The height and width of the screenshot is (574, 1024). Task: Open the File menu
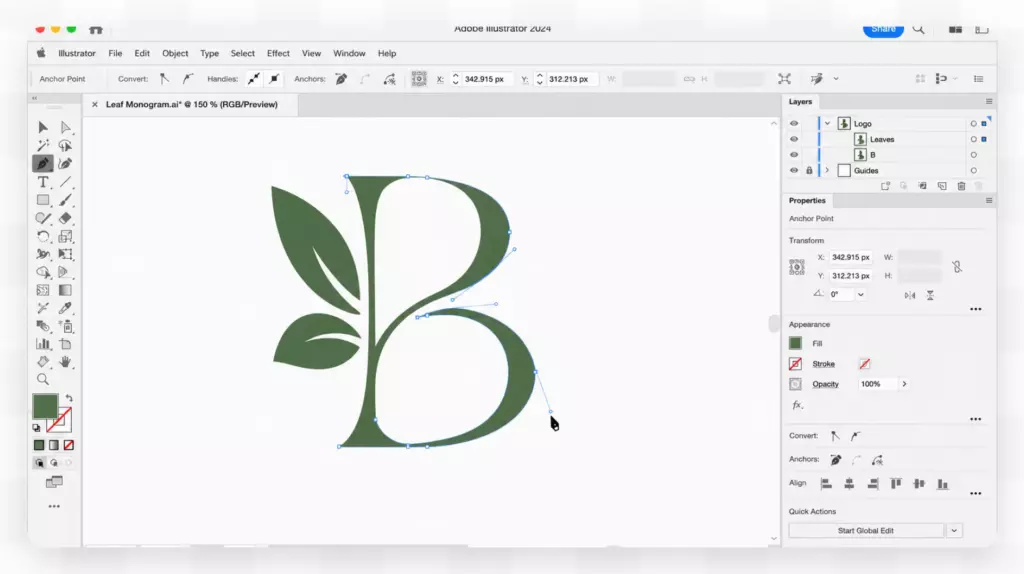(x=115, y=54)
